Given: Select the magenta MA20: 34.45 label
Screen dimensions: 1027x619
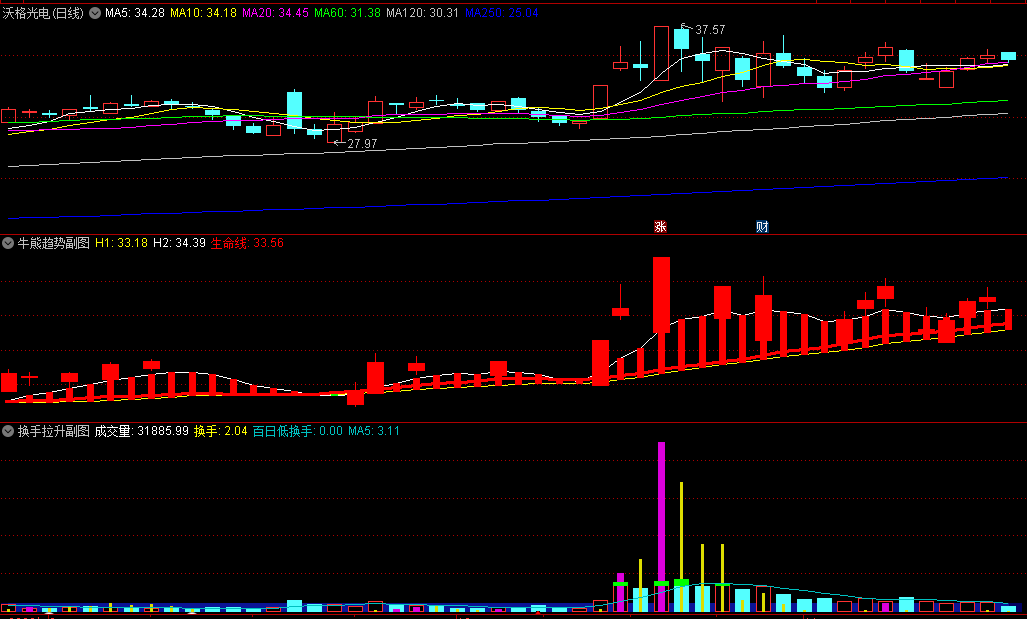Looking at the screenshot, I should (275, 12).
